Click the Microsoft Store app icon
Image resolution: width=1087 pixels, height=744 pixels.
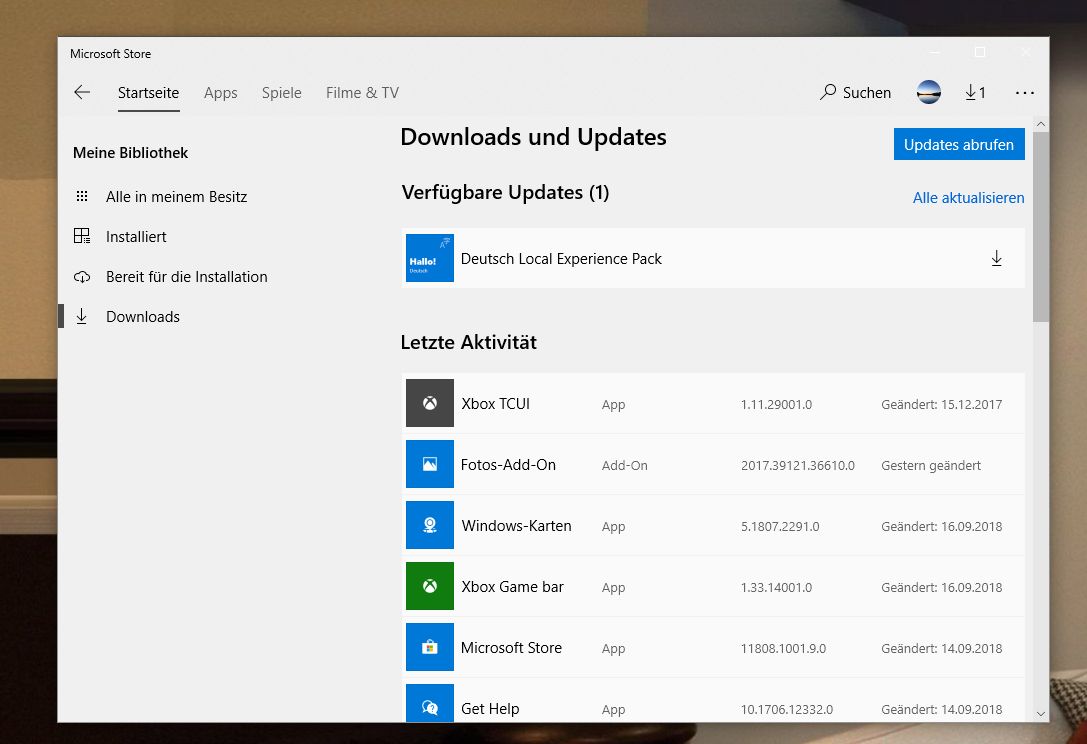430,647
